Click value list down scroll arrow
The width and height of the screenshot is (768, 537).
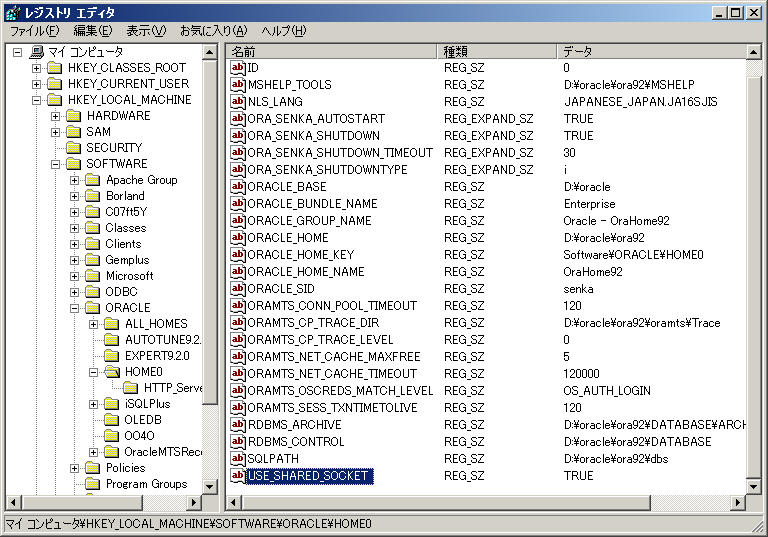pos(753,487)
